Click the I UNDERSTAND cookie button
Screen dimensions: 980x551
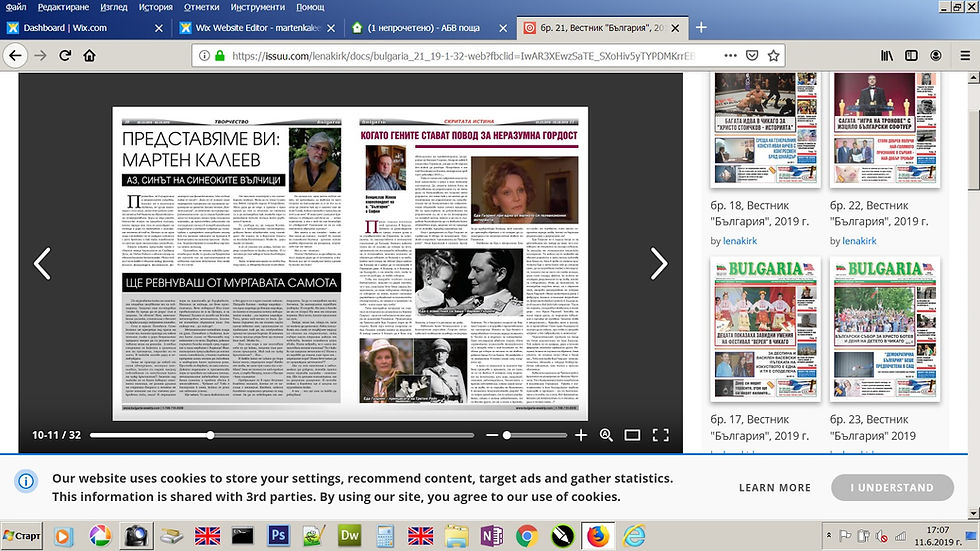pos(892,487)
